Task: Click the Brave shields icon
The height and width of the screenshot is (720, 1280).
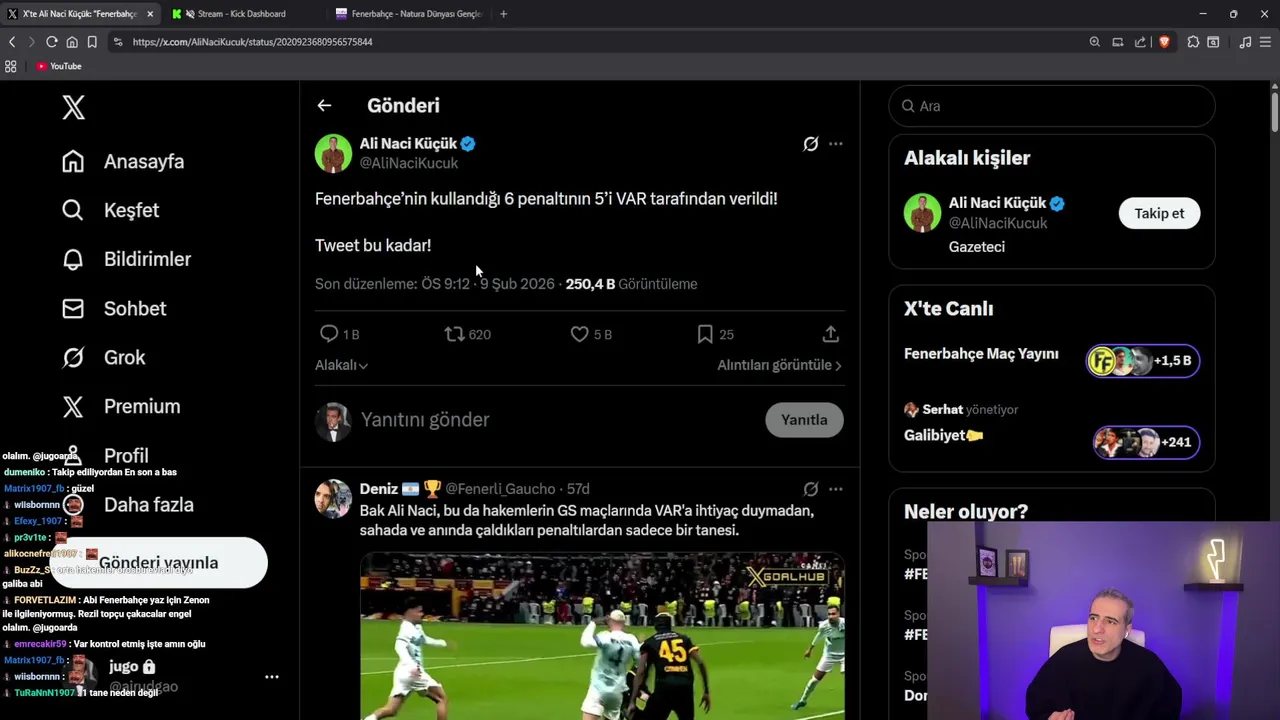Action: [1164, 42]
